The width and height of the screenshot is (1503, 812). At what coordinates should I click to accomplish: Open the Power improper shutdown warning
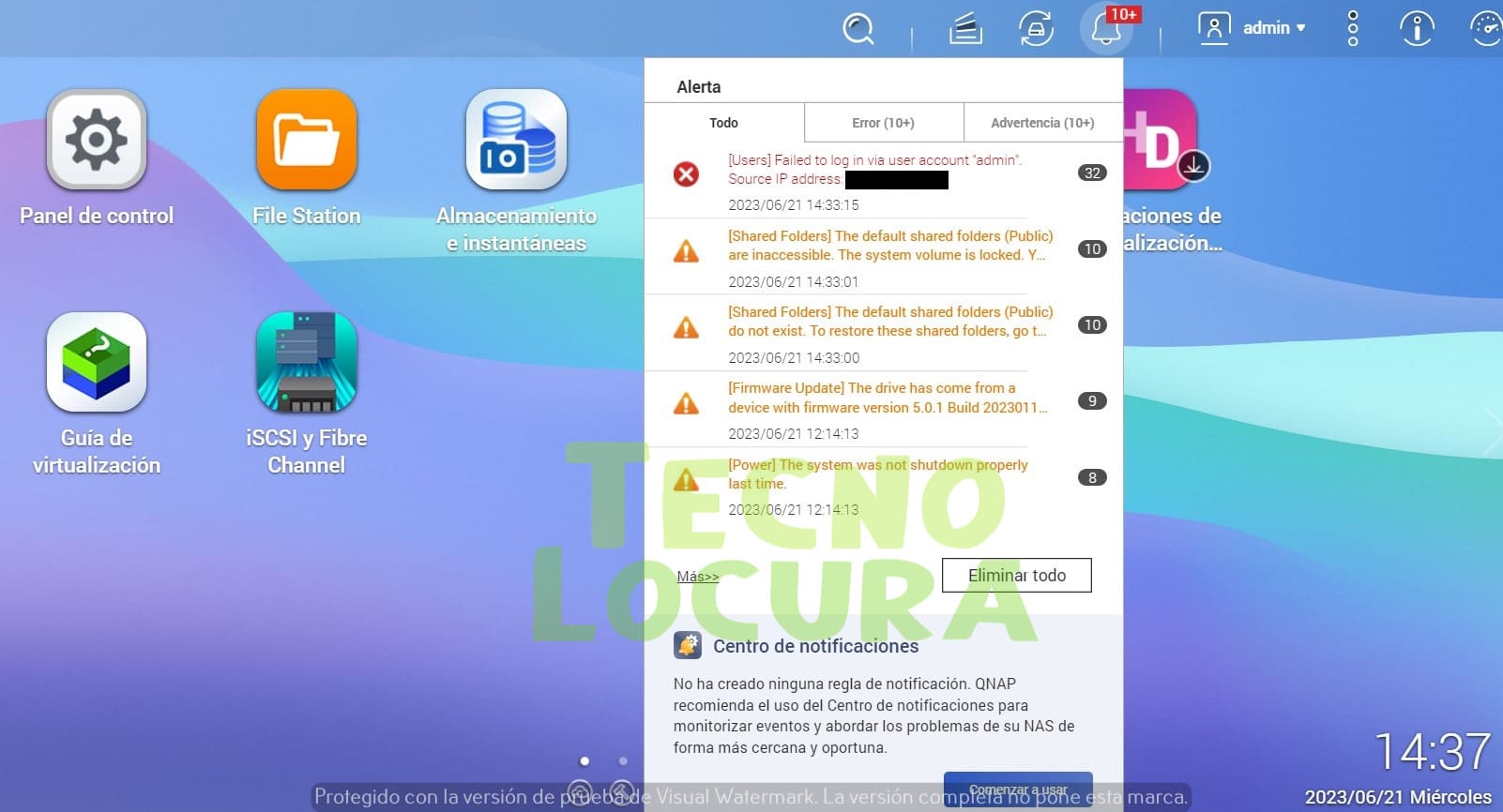884,486
